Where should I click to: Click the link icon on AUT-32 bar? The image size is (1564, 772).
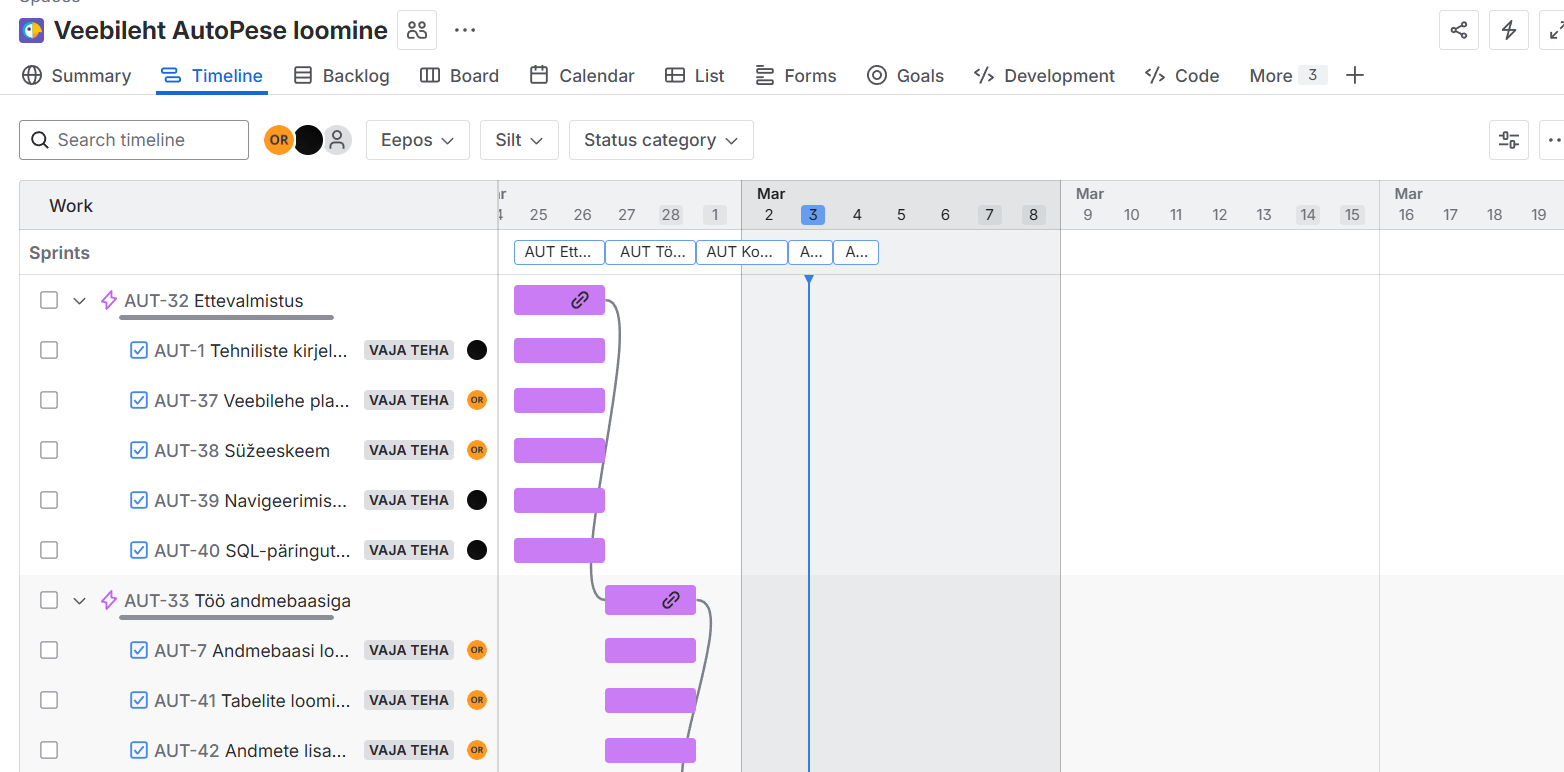click(x=580, y=300)
